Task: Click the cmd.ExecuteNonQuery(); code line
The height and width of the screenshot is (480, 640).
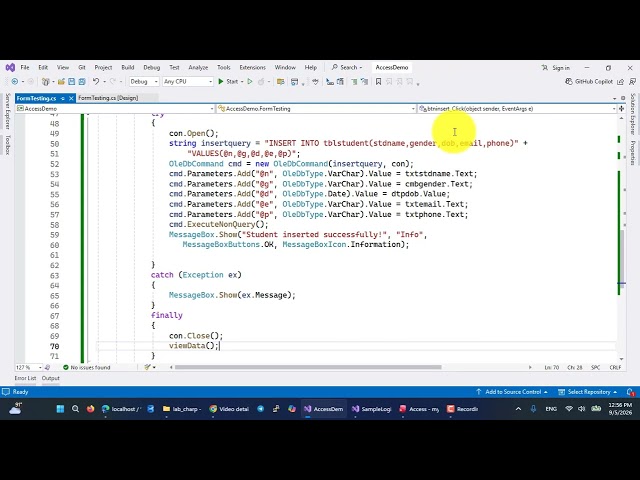Action: [218, 224]
